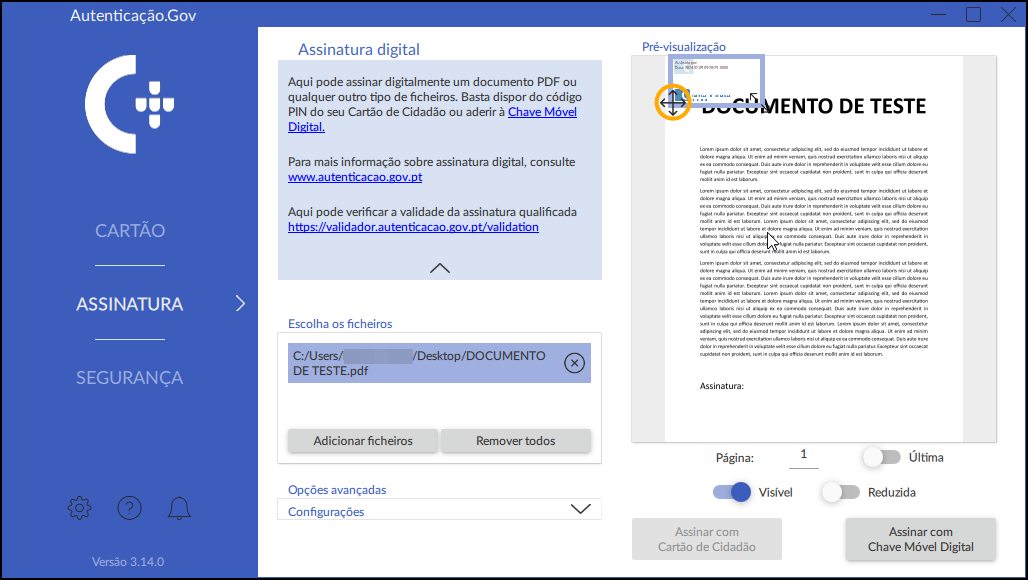This screenshot has height=580, width=1028.
Task: Click the signature move crosshair icon
Action: [673, 102]
